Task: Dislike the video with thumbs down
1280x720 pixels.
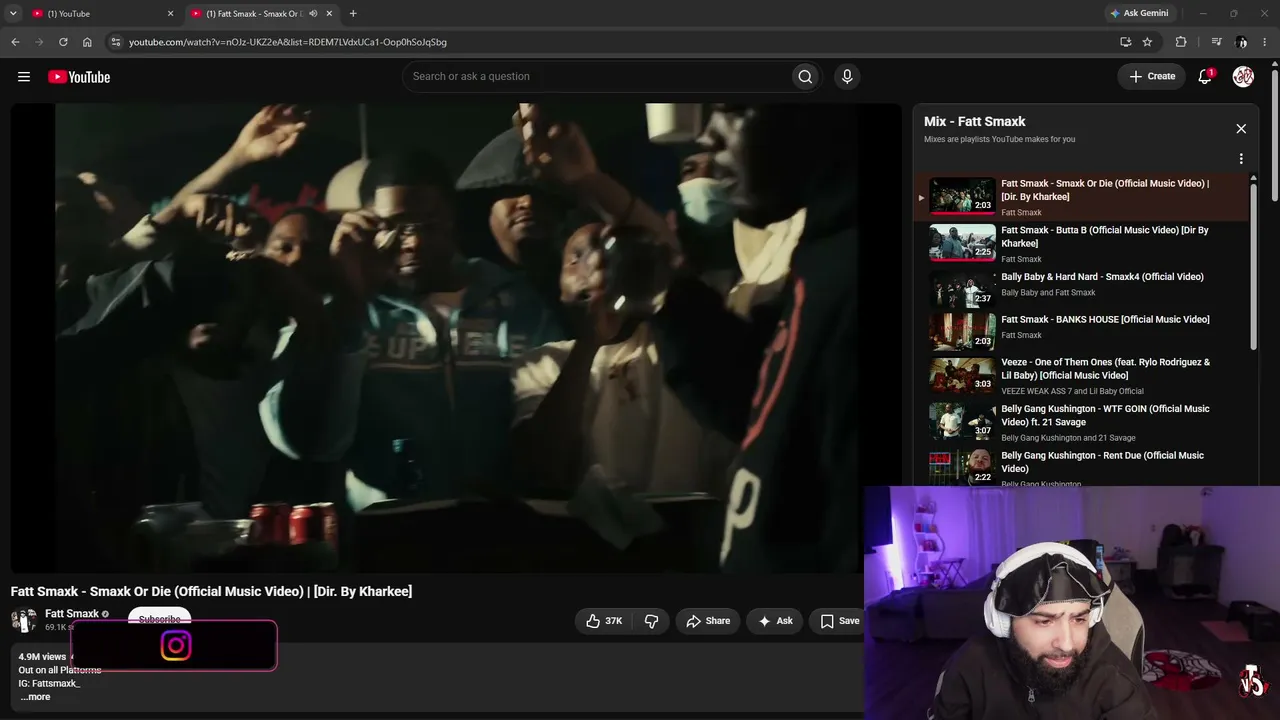Action: tap(651, 621)
